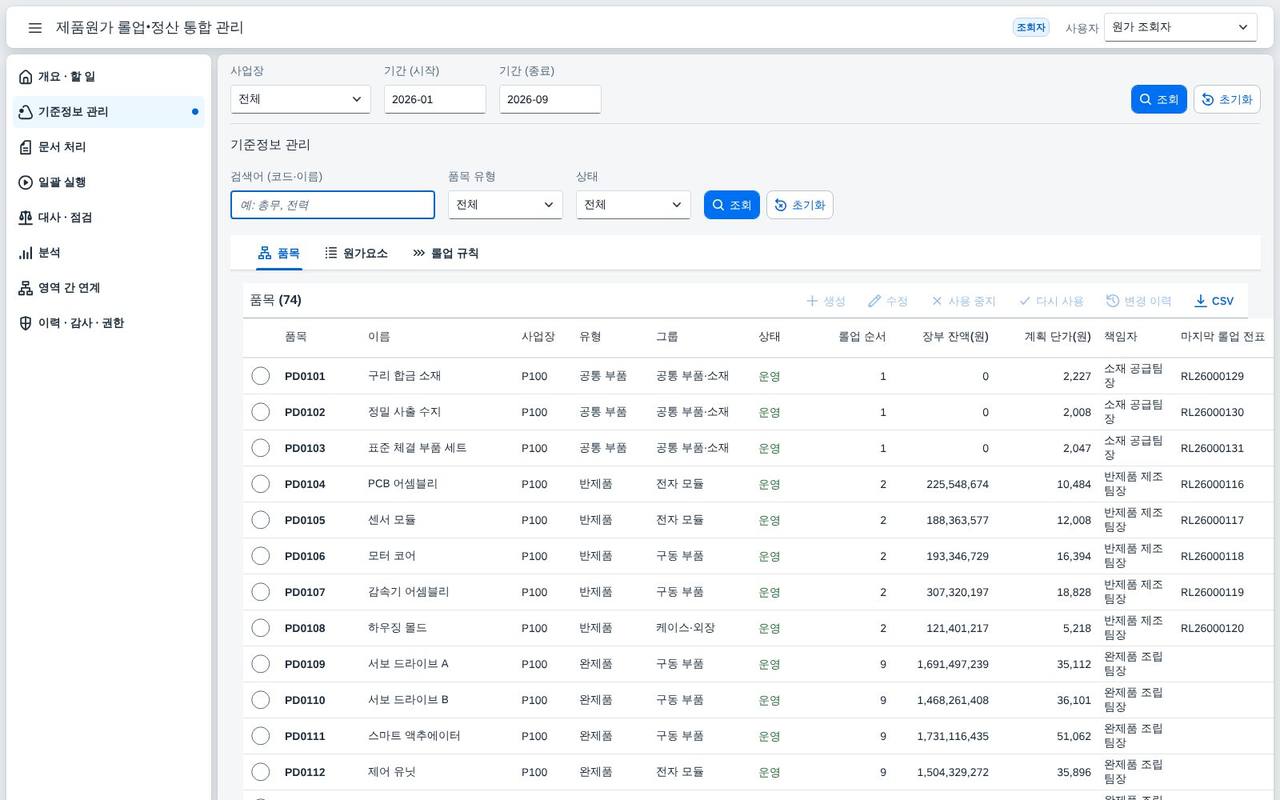1280x800 pixels.
Task: Click the 스마트 액추에이터 item name
Action: (x=414, y=736)
